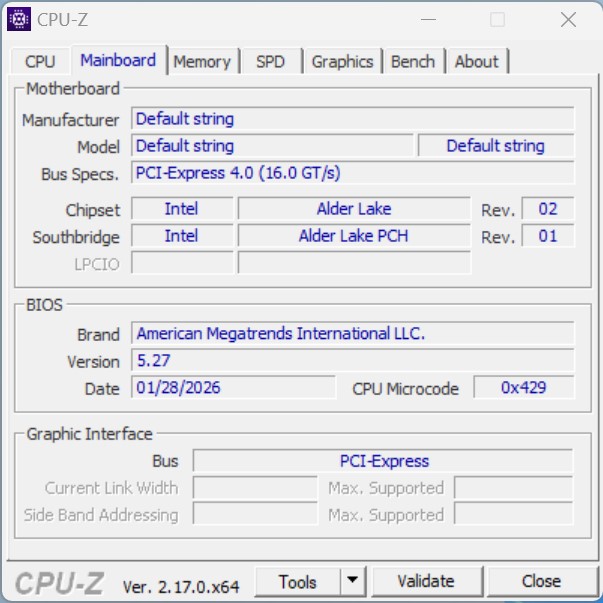This screenshot has width=603, height=603.
Task: Click the Southbridge label
Action: click(76, 237)
